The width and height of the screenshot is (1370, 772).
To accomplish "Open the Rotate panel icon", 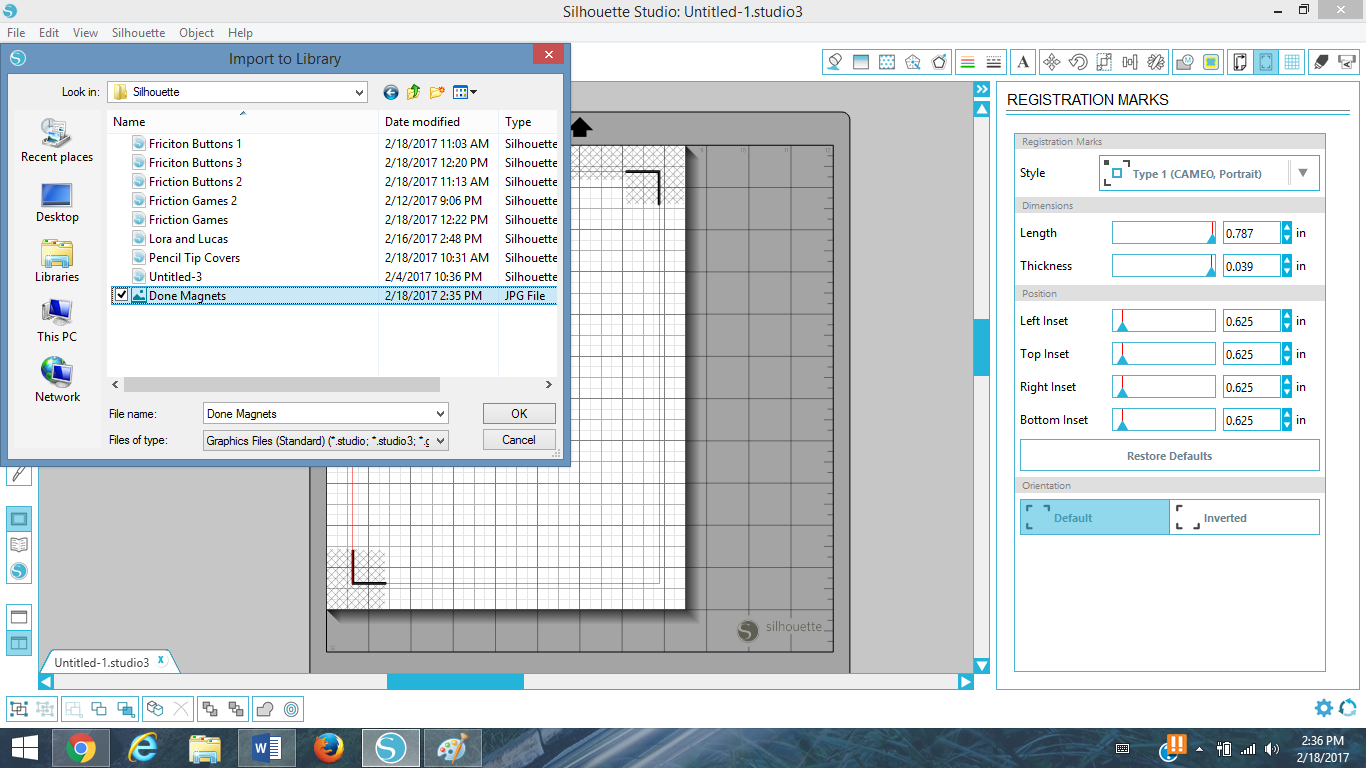I will (1078, 62).
